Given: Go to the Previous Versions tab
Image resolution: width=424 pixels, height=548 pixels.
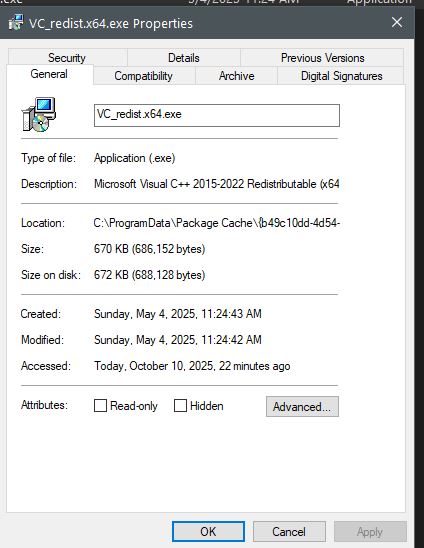Looking at the screenshot, I should 322,58.
